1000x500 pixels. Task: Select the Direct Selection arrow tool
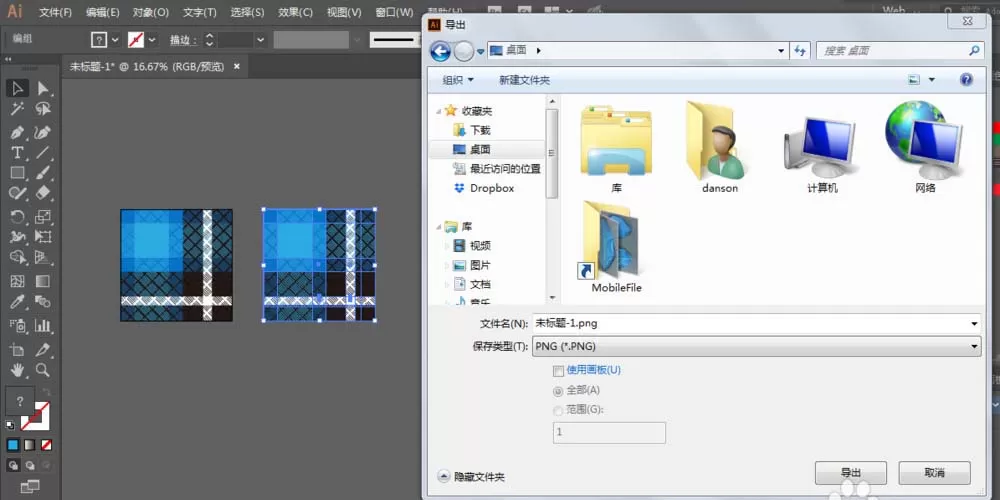click(43, 88)
